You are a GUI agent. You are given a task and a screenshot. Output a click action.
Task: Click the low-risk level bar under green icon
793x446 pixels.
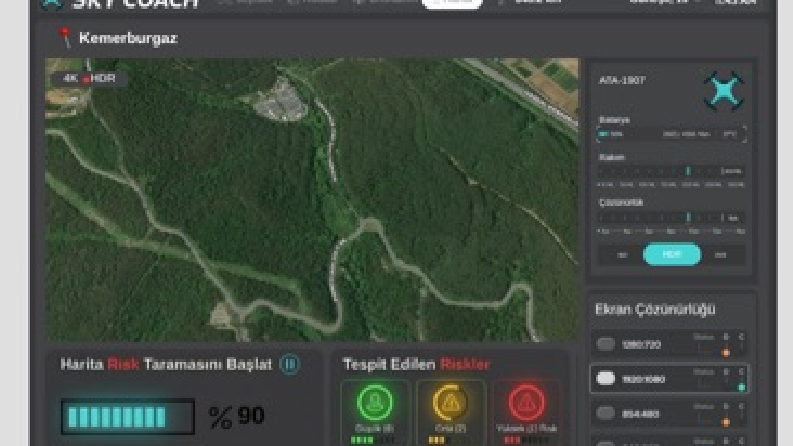[x=373, y=440]
